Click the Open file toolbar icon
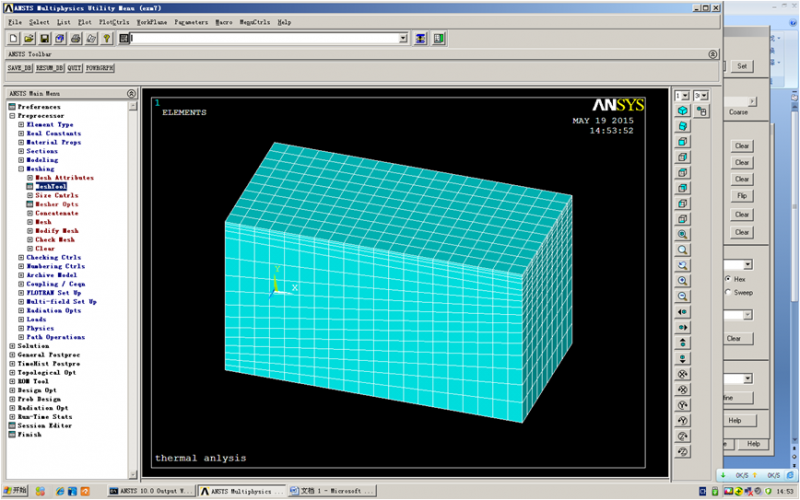The image size is (800, 500). point(29,38)
